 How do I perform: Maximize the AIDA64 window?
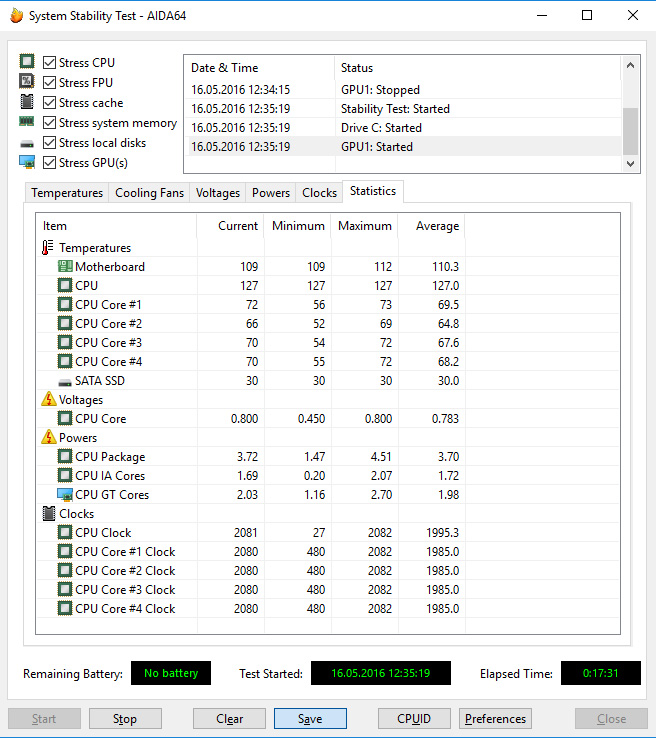pos(587,15)
